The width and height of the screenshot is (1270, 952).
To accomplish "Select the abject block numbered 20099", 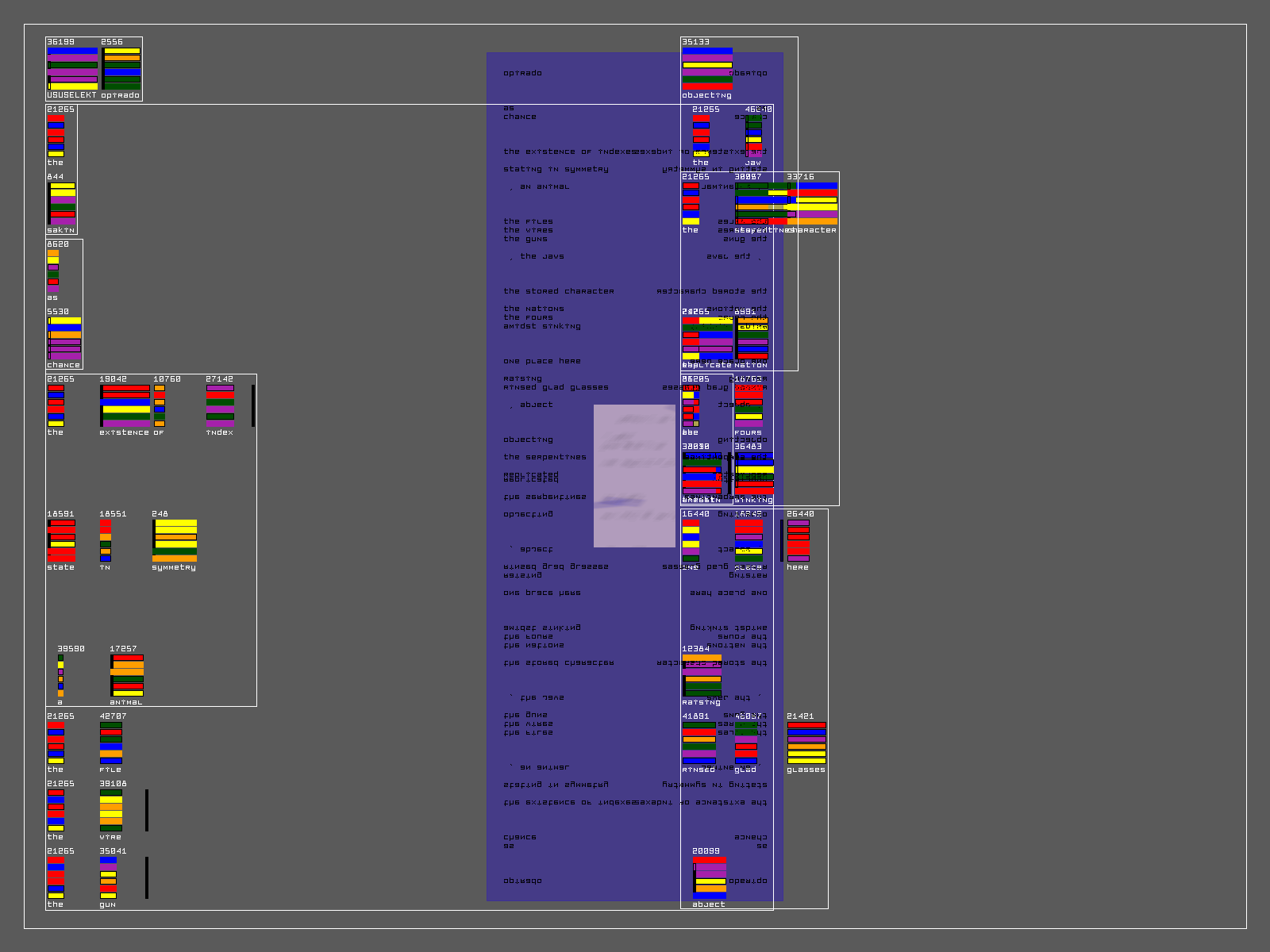I will coord(710,878).
